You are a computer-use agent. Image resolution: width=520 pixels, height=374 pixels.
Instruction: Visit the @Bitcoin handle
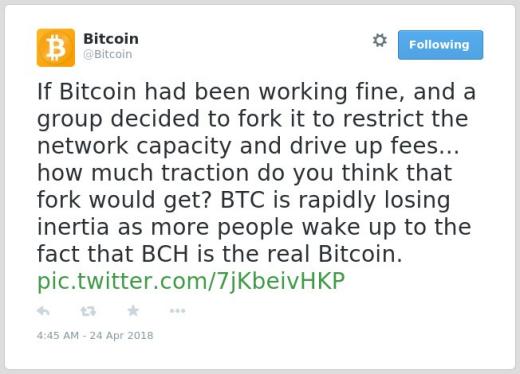[x=108, y=54]
